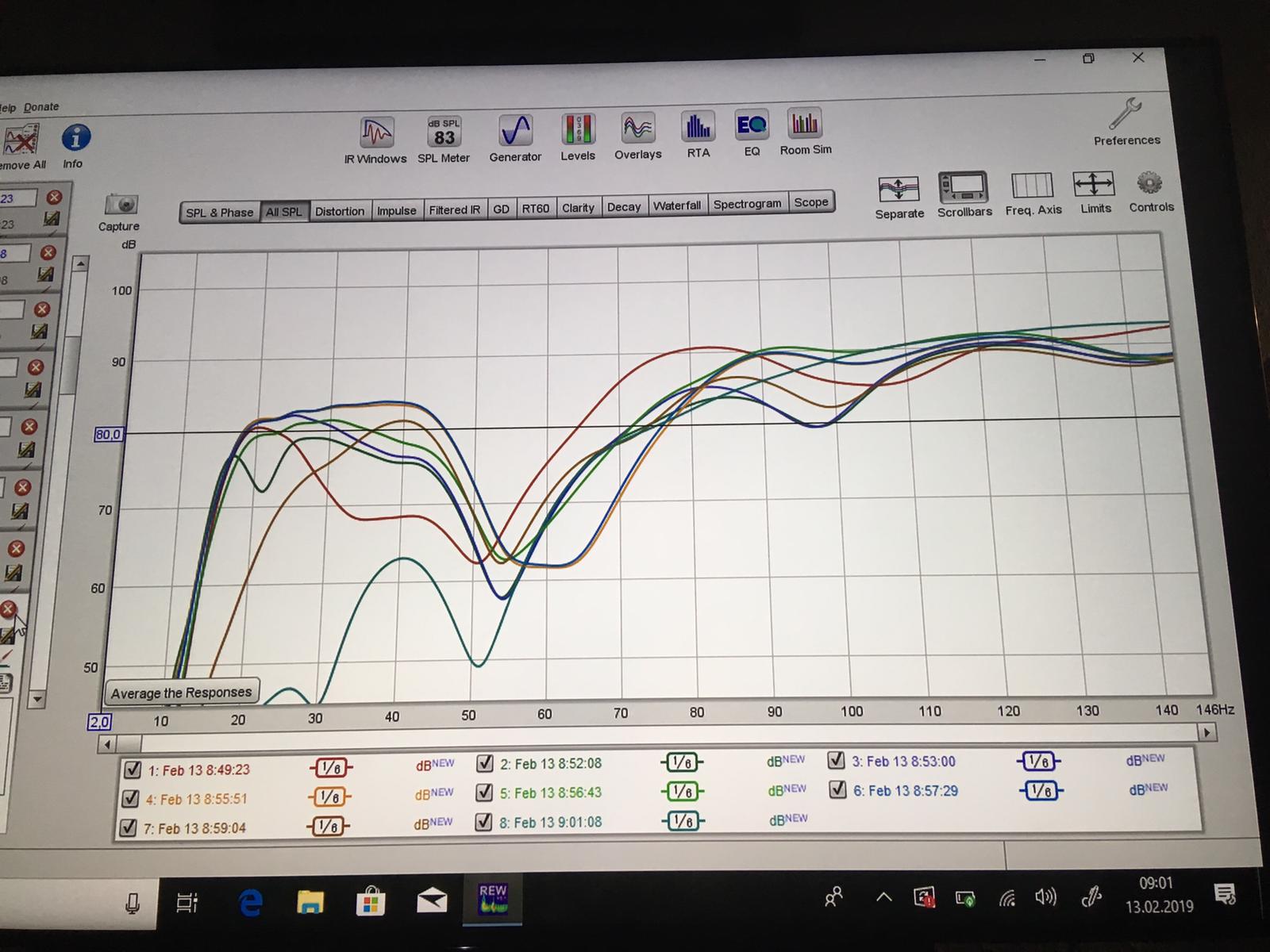This screenshot has height=952, width=1270.
Task: Hide trace 8: Feb 13 9:01:08
Action: (x=483, y=822)
